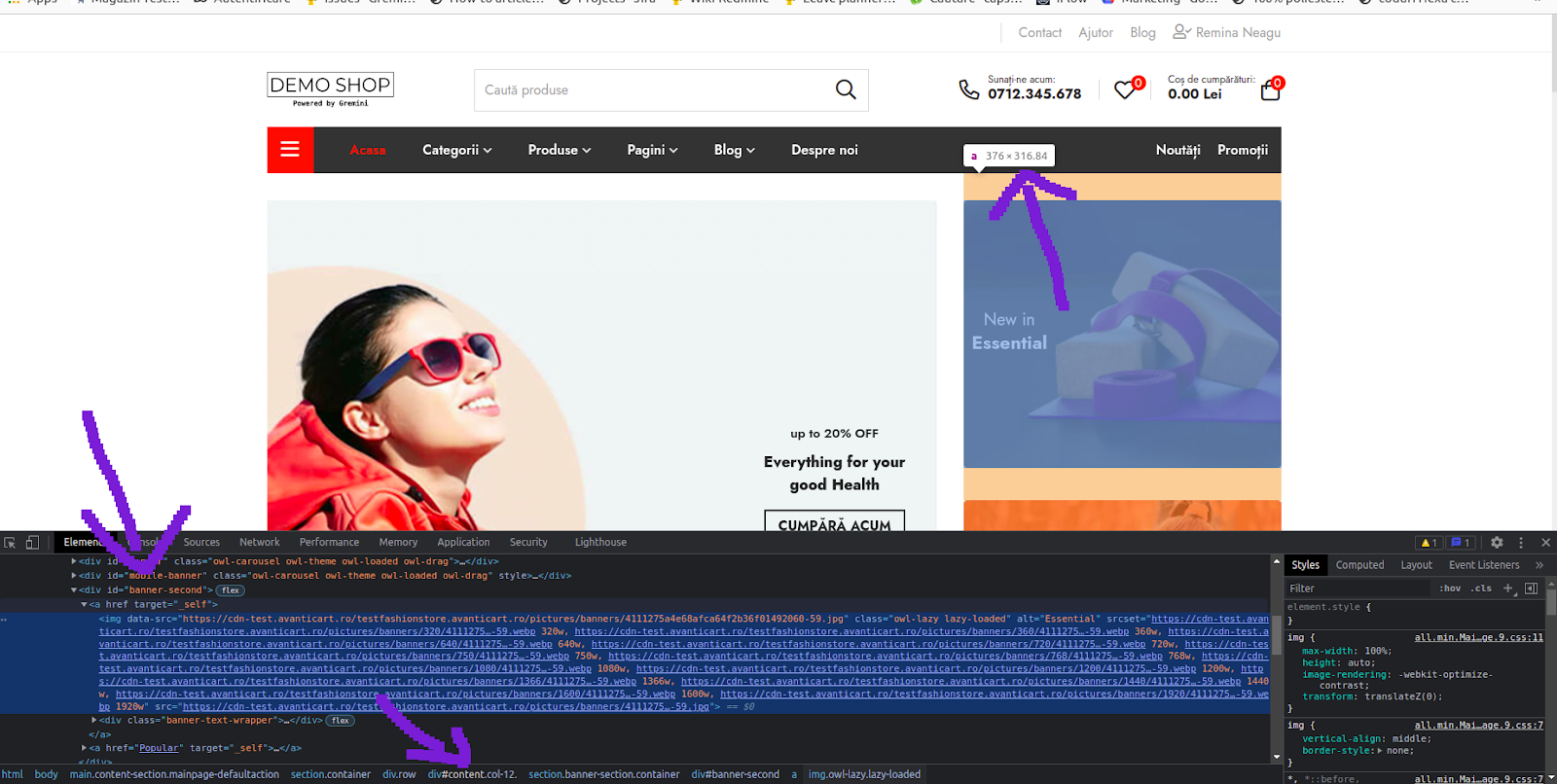Open the Despre noi page
Viewport: 1557px width, 784px height.
coord(824,150)
